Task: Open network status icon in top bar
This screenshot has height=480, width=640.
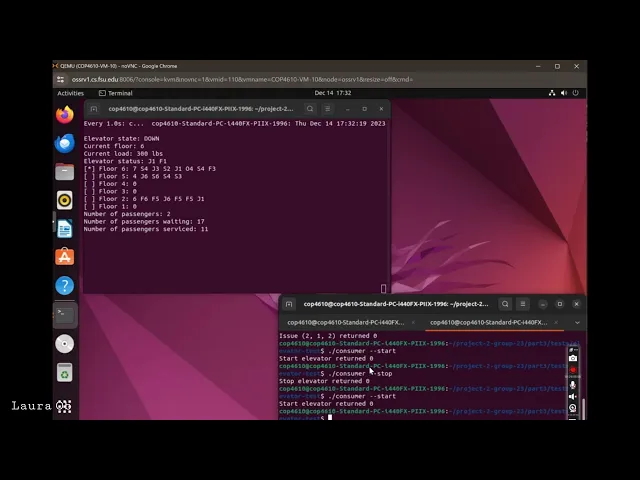Action: pyautogui.click(x=552, y=93)
